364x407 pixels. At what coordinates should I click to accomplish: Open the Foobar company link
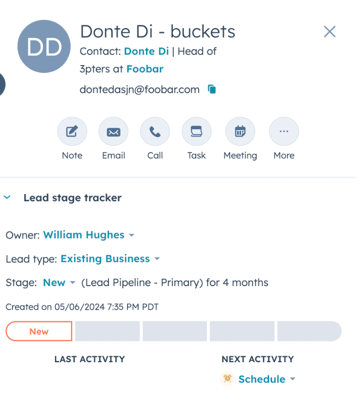145,69
